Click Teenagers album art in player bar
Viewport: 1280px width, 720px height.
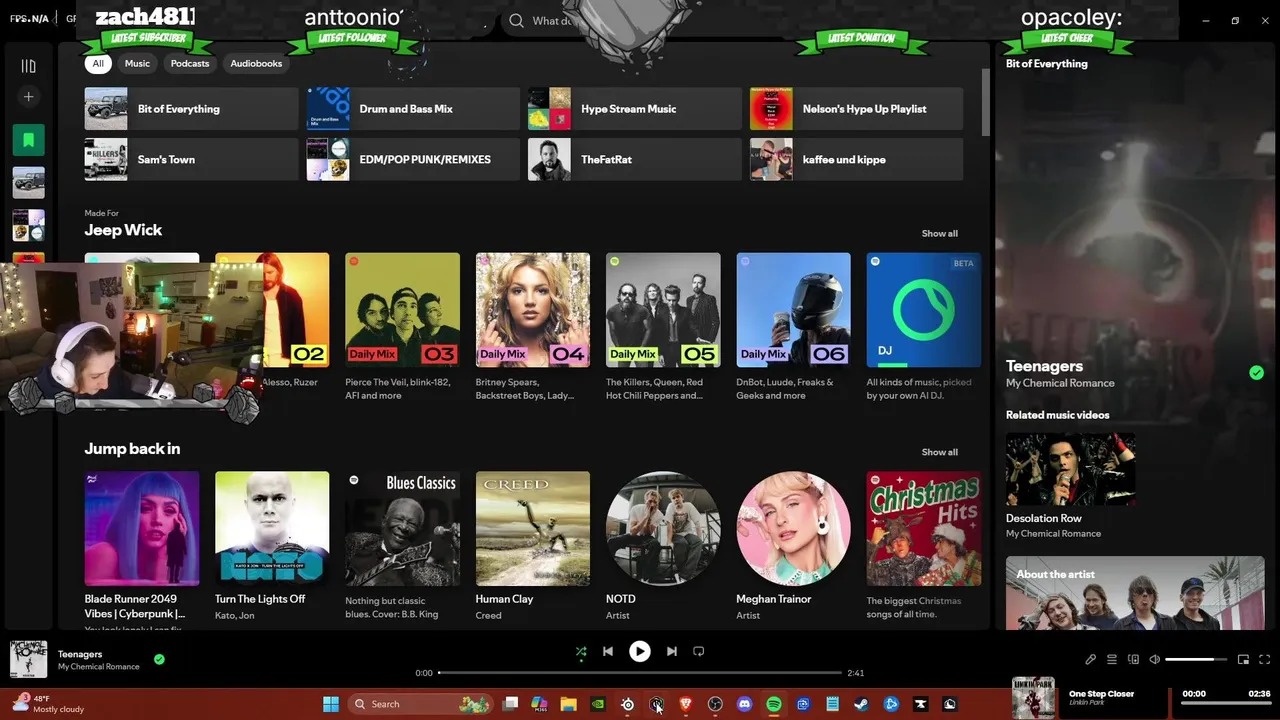point(28,659)
